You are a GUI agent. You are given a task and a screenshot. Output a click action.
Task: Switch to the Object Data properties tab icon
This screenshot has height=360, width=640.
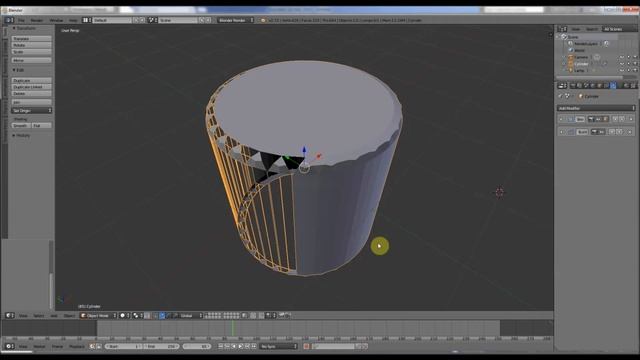(x=620, y=85)
